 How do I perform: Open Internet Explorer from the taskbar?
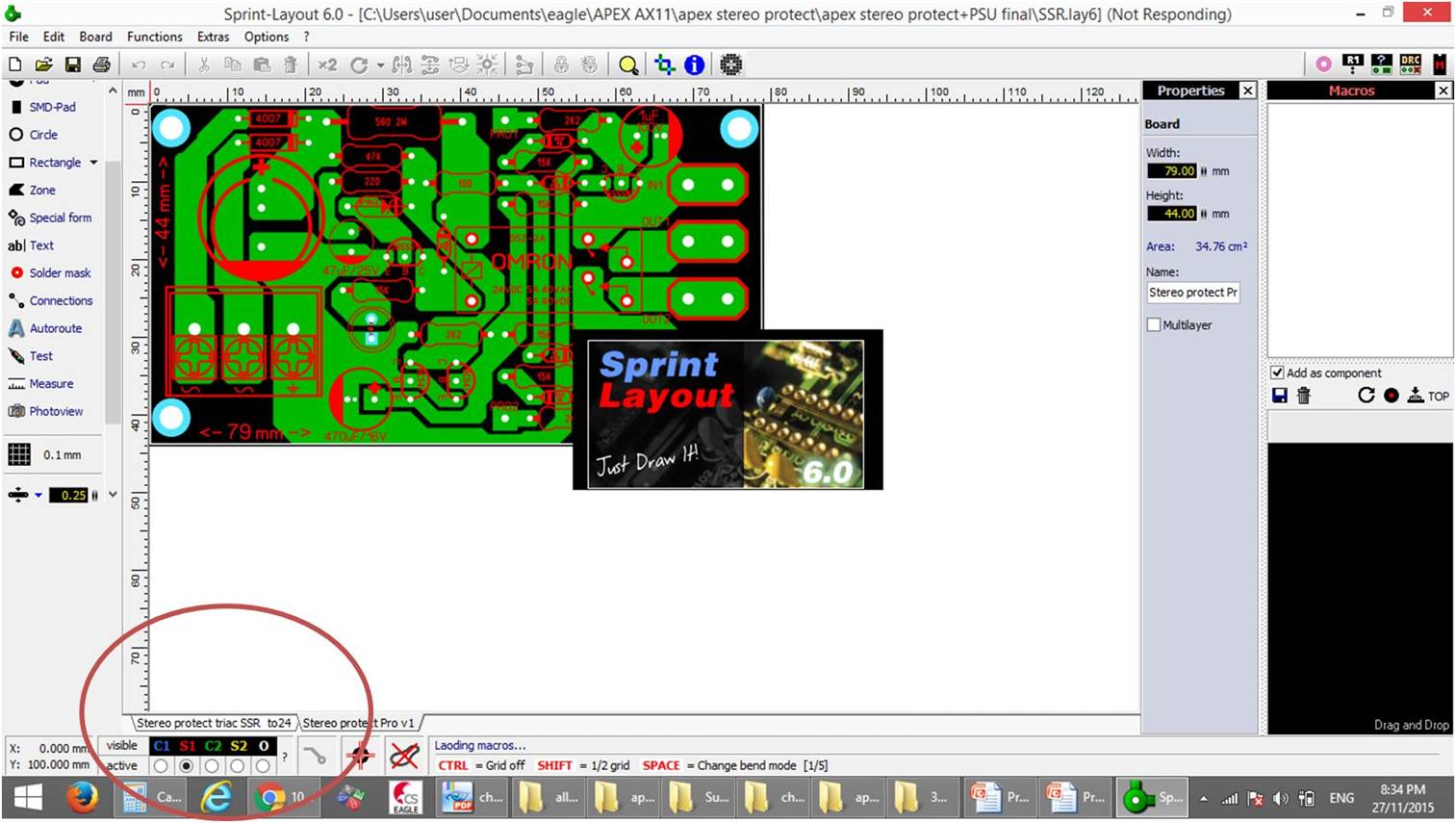pyautogui.click(x=217, y=797)
